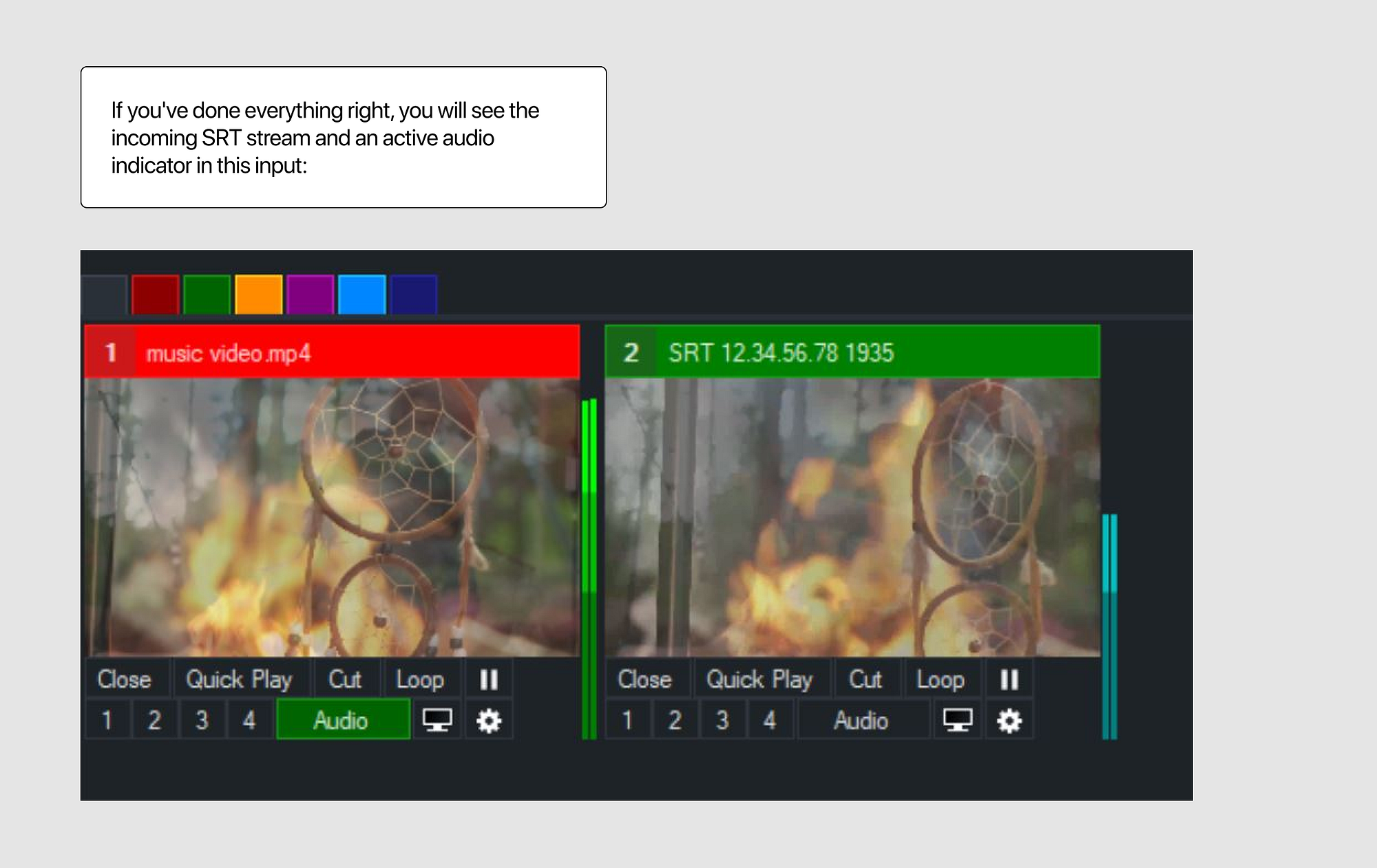This screenshot has width=1377, height=868.
Task: Click the music video.mp4 input title bar
Action: 332,352
